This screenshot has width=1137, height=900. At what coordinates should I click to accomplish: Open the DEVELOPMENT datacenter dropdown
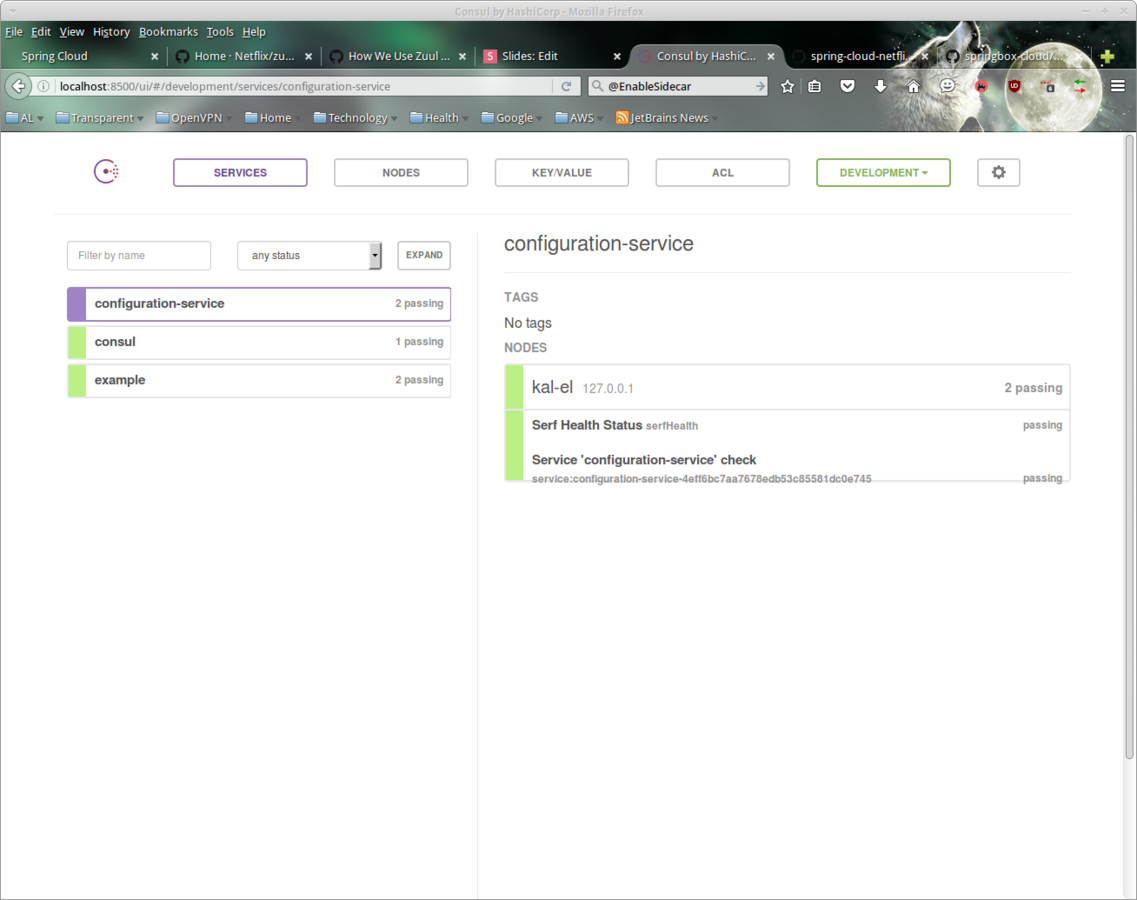coord(883,173)
